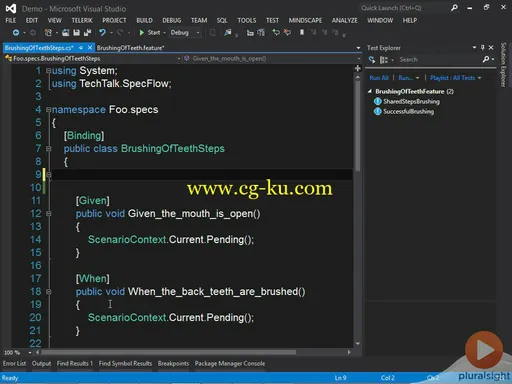The width and height of the screenshot is (512, 384).
Task: Open the Foo.specs.BrushingOfTeethSteps class dropdown
Action: coord(179,58)
